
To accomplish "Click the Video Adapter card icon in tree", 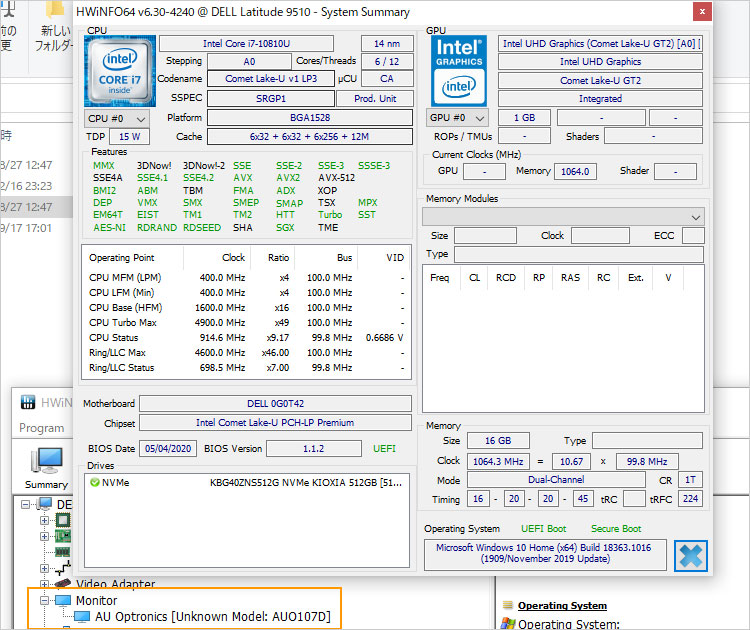I will pyautogui.click(x=62, y=583).
